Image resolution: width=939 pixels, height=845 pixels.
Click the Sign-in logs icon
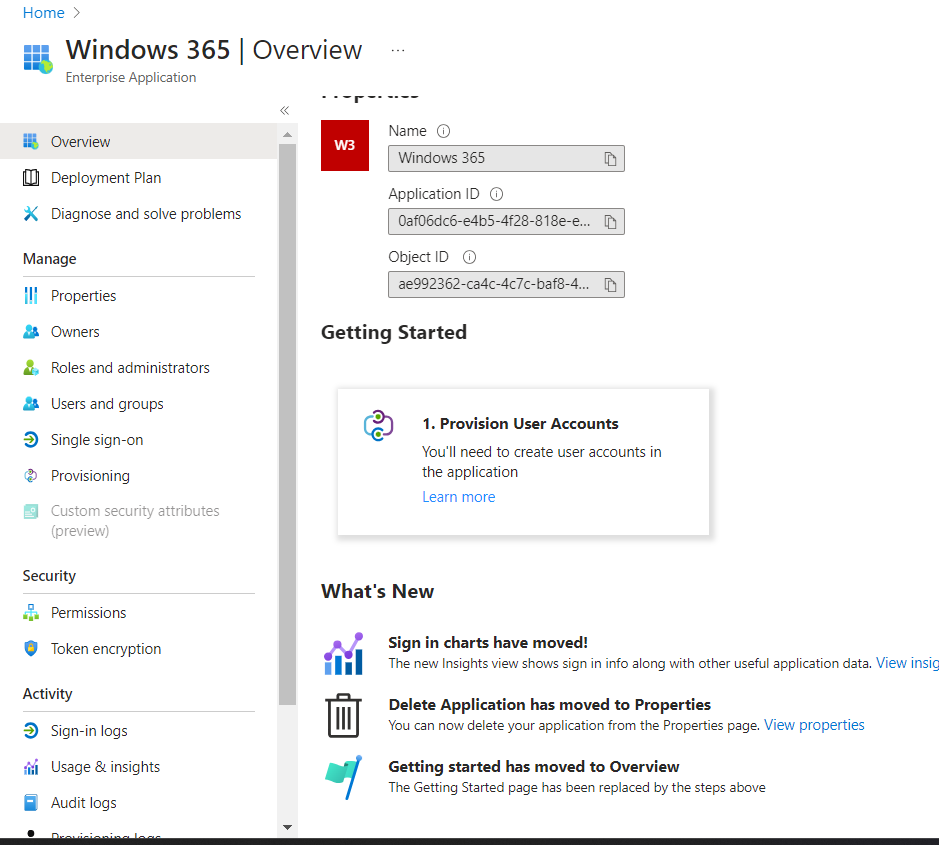pyautogui.click(x=31, y=731)
